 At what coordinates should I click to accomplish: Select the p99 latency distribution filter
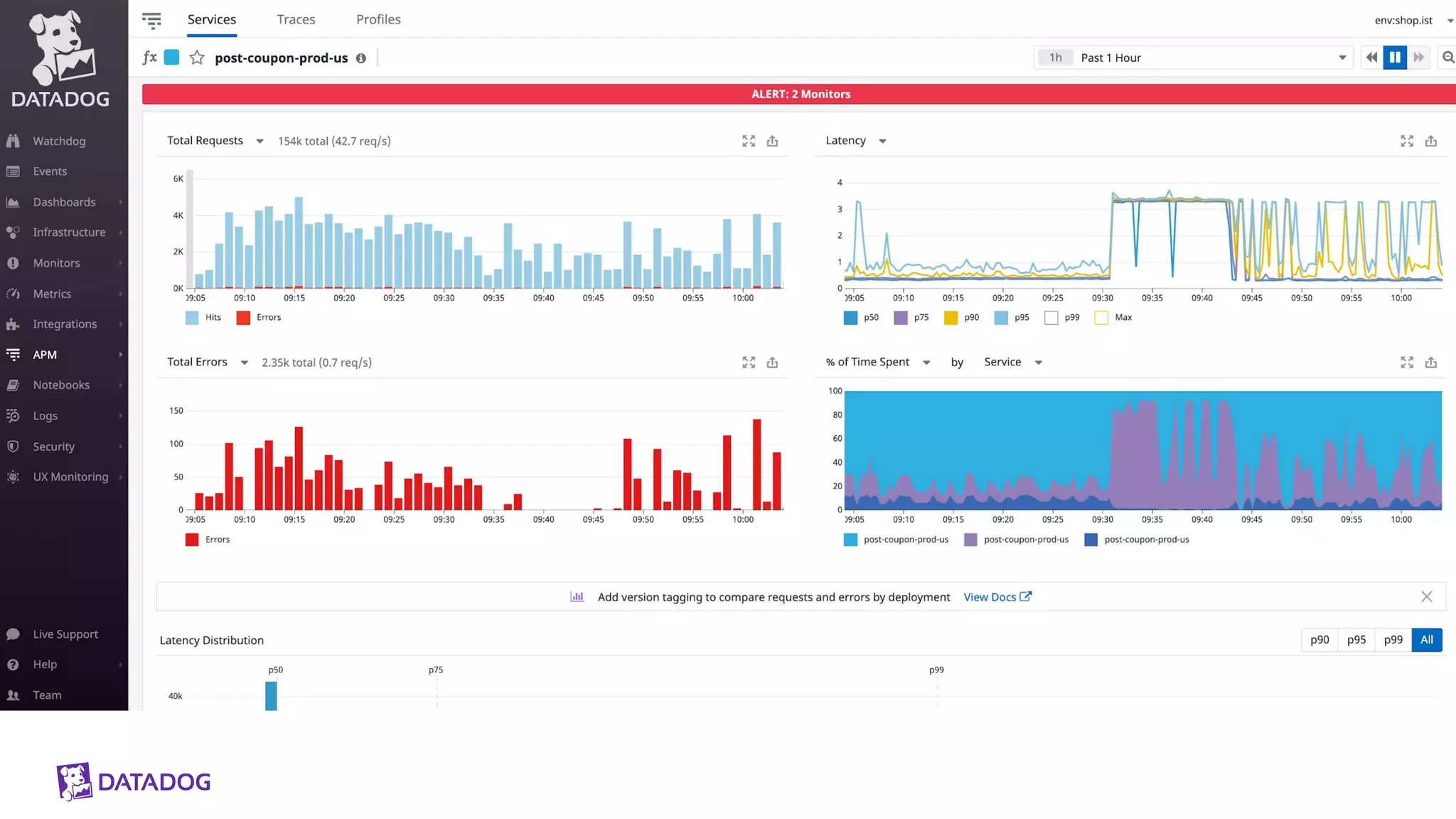point(1393,640)
